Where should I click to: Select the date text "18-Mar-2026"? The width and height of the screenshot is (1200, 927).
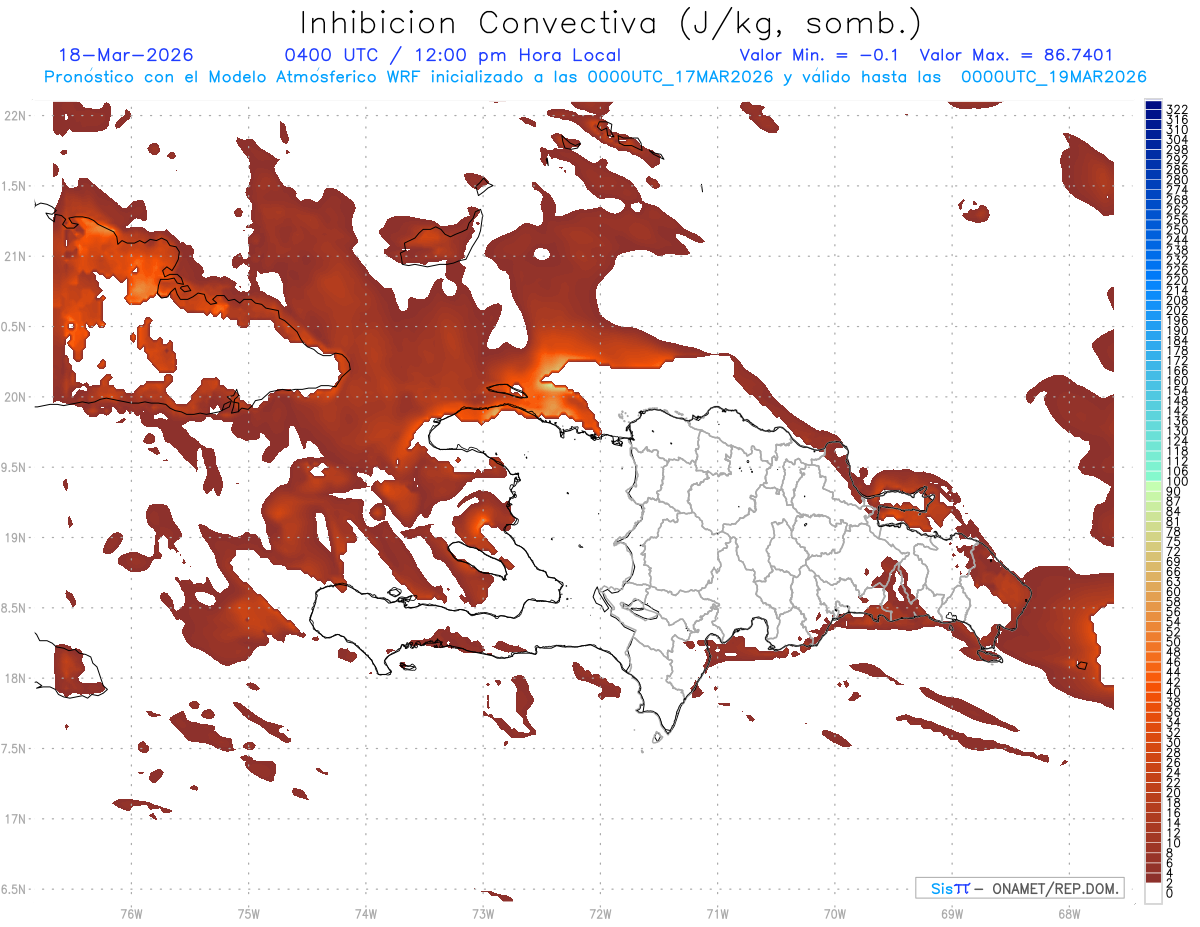(x=126, y=55)
